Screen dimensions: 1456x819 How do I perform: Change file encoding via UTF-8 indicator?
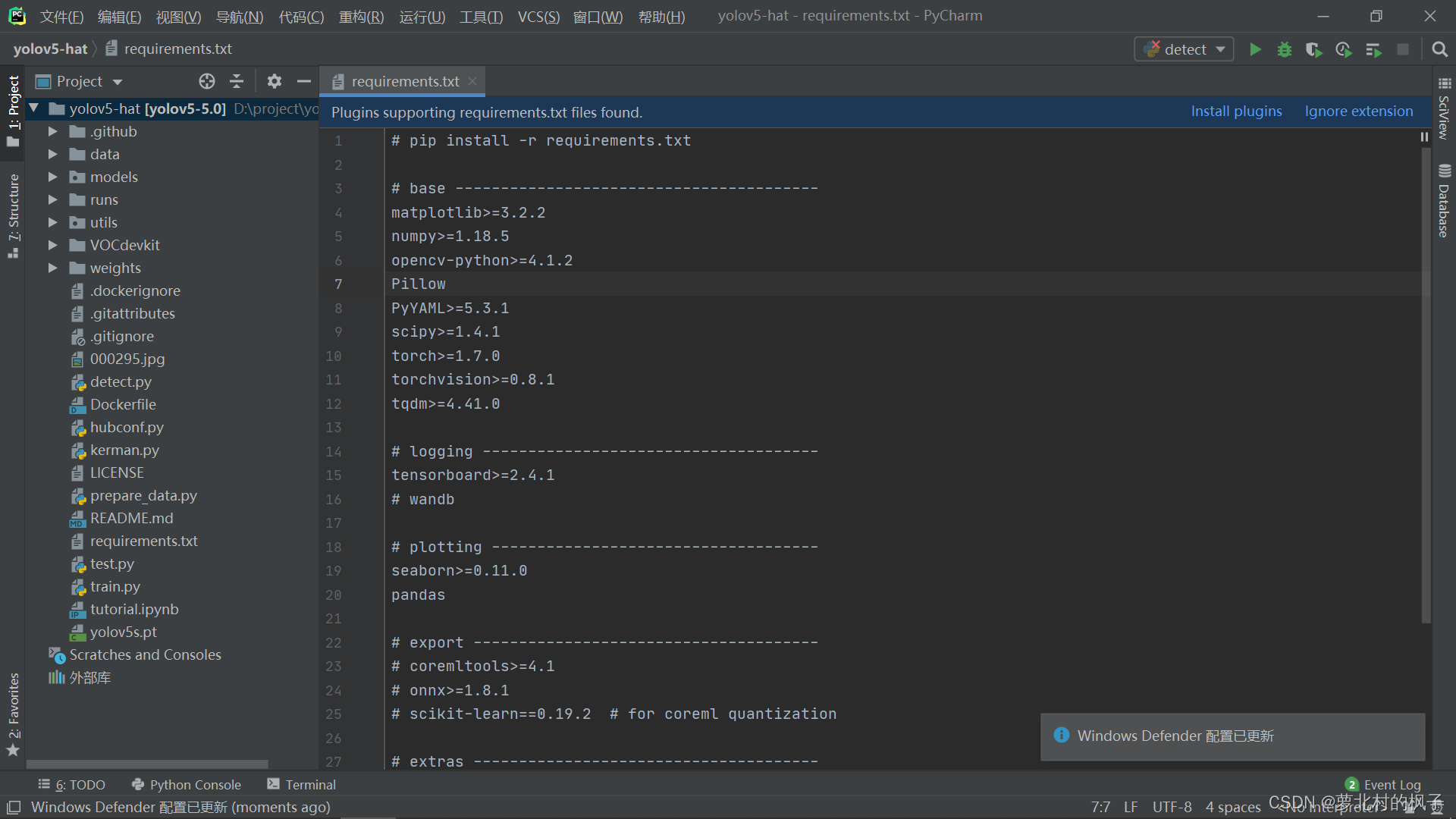pos(1172,807)
